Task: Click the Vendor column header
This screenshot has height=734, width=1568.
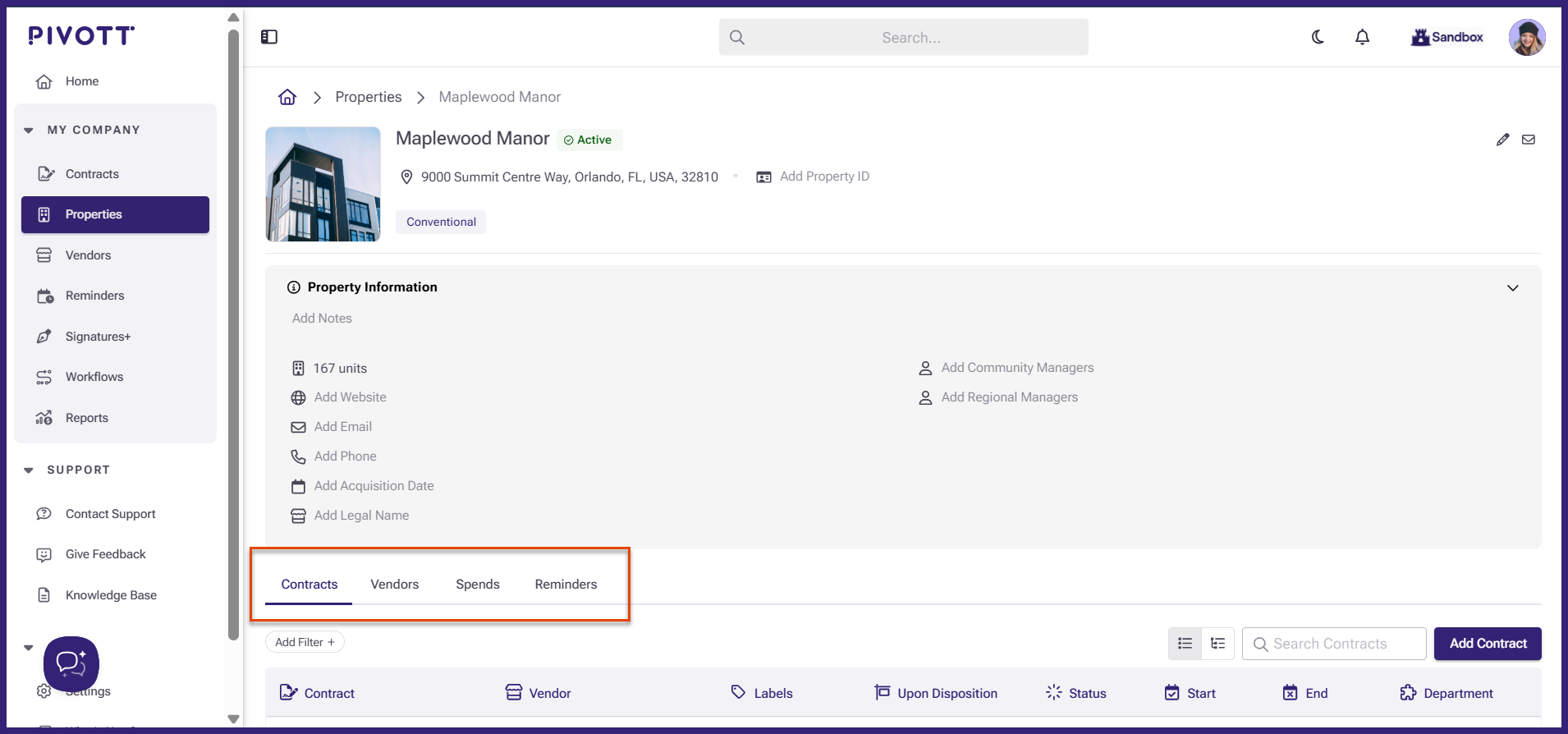Action: [539, 693]
